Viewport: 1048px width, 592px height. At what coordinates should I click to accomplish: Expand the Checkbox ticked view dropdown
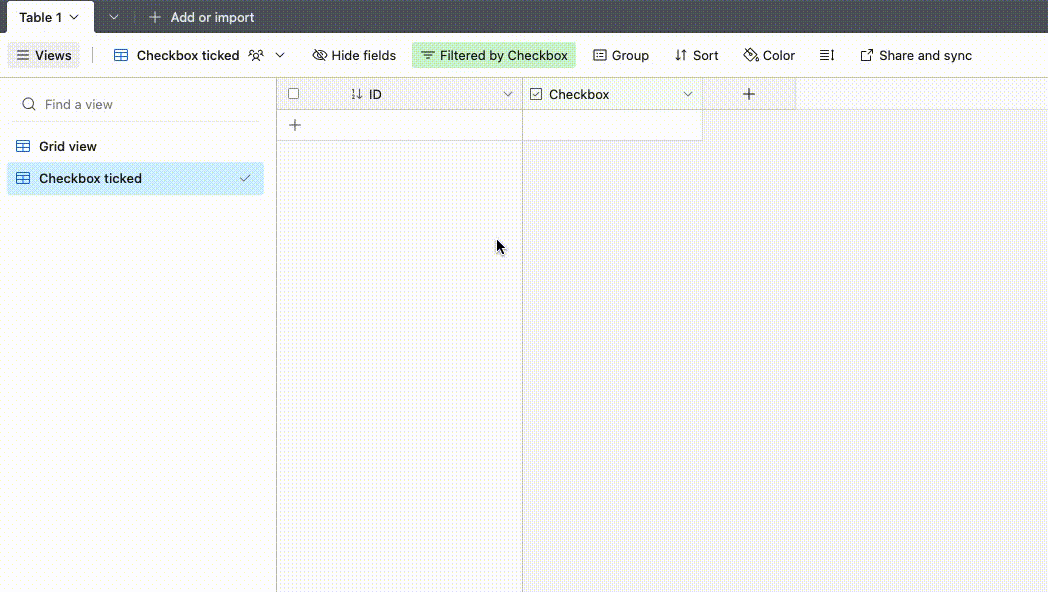280,55
